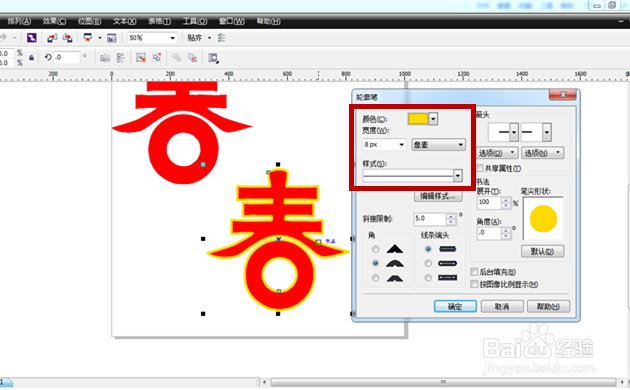Viewport: 630px width, 390px height.
Task: Click the bottom extended line cap shape icon
Action: [448, 278]
